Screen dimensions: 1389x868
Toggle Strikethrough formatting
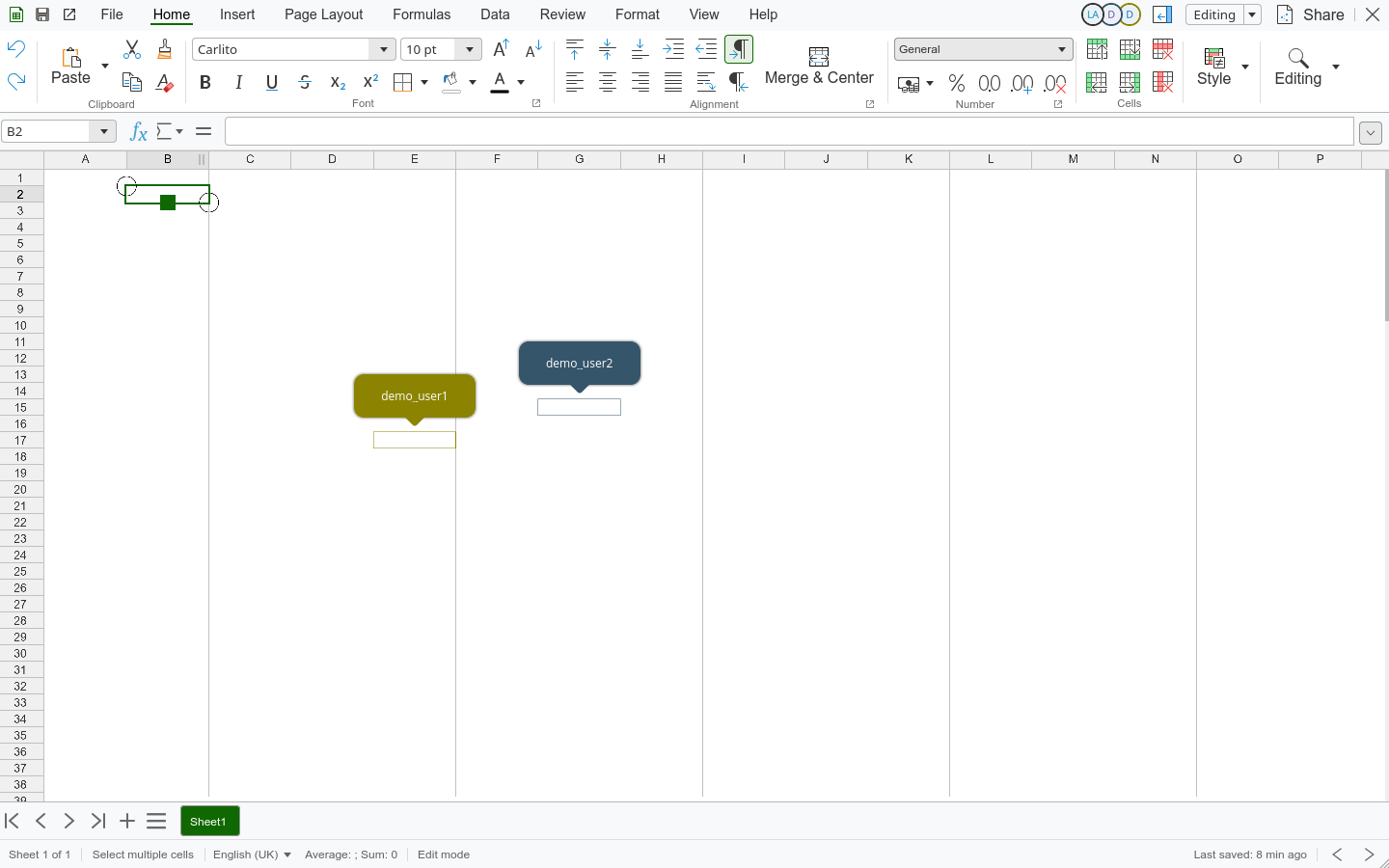coord(305,83)
